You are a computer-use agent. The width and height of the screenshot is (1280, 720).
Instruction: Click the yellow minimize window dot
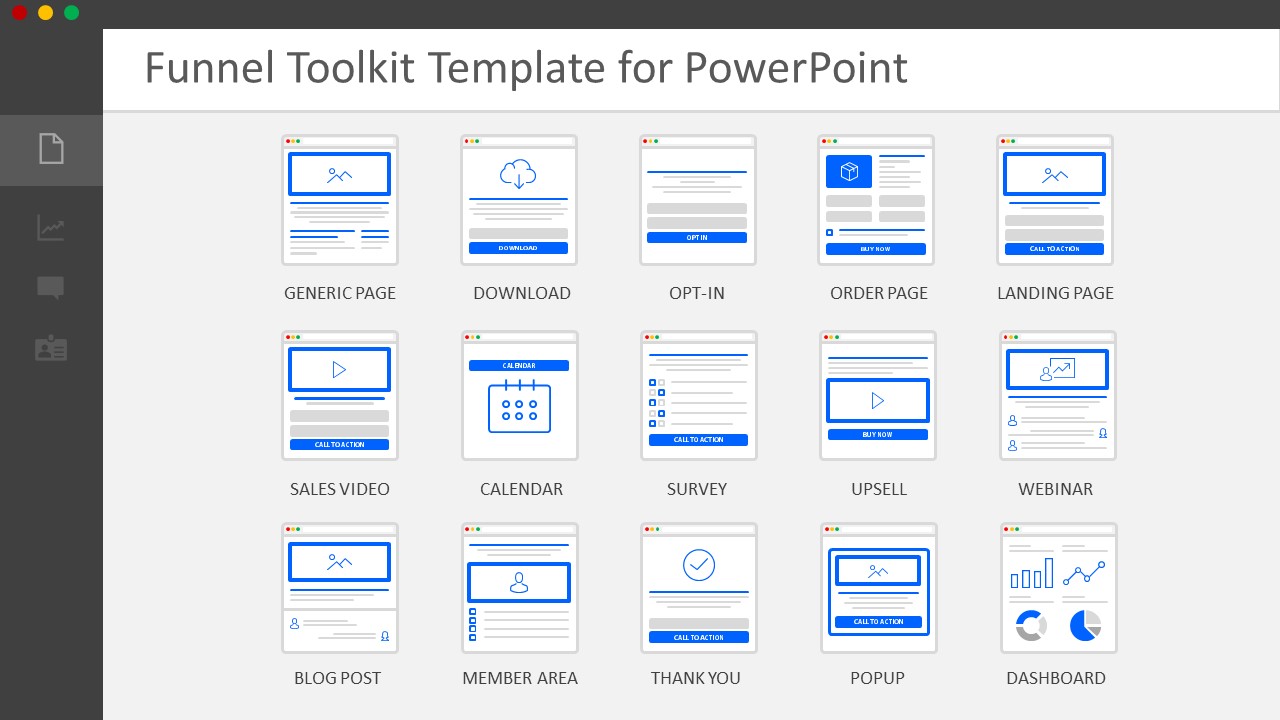pos(45,12)
